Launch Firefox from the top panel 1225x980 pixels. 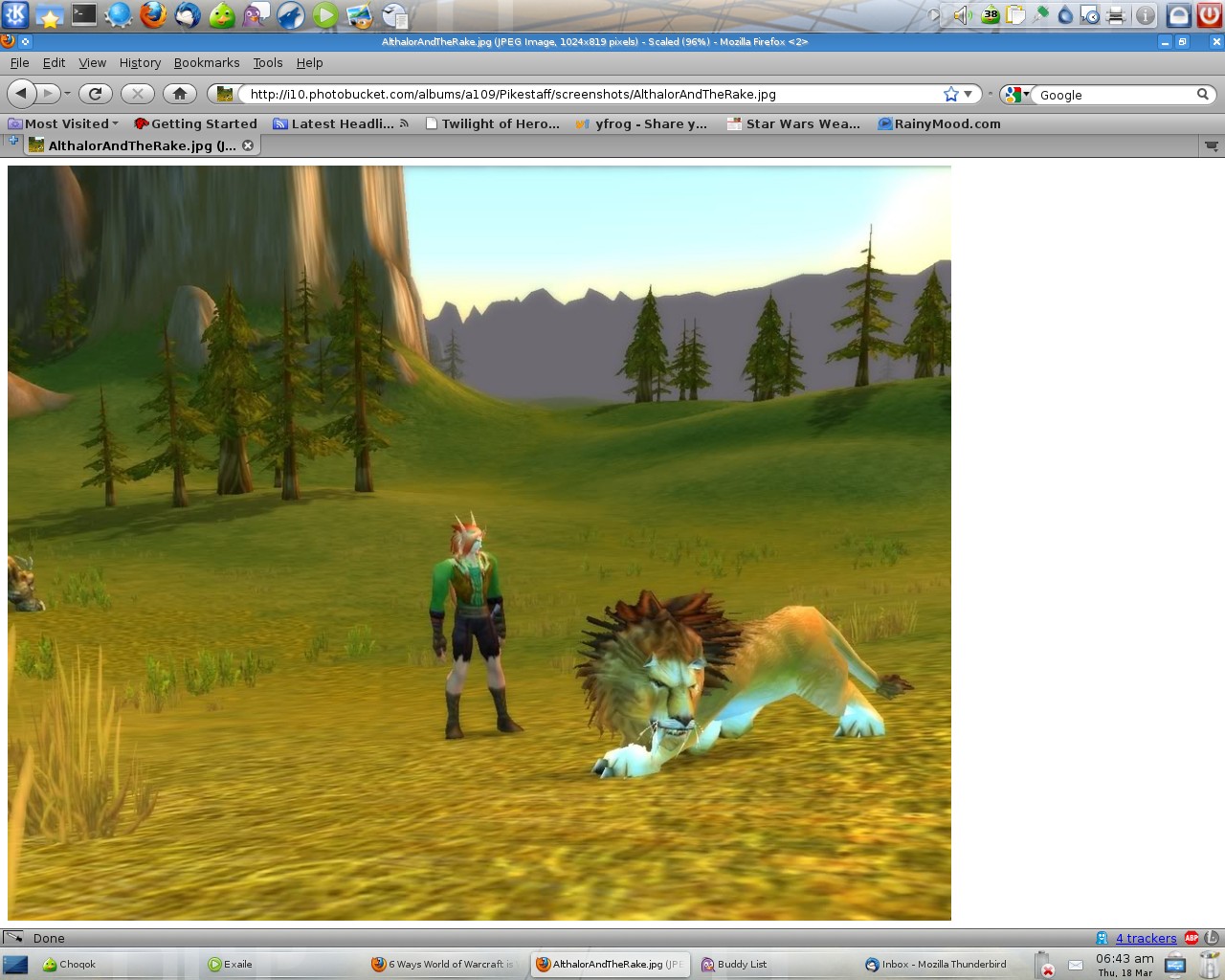(x=153, y=14)
